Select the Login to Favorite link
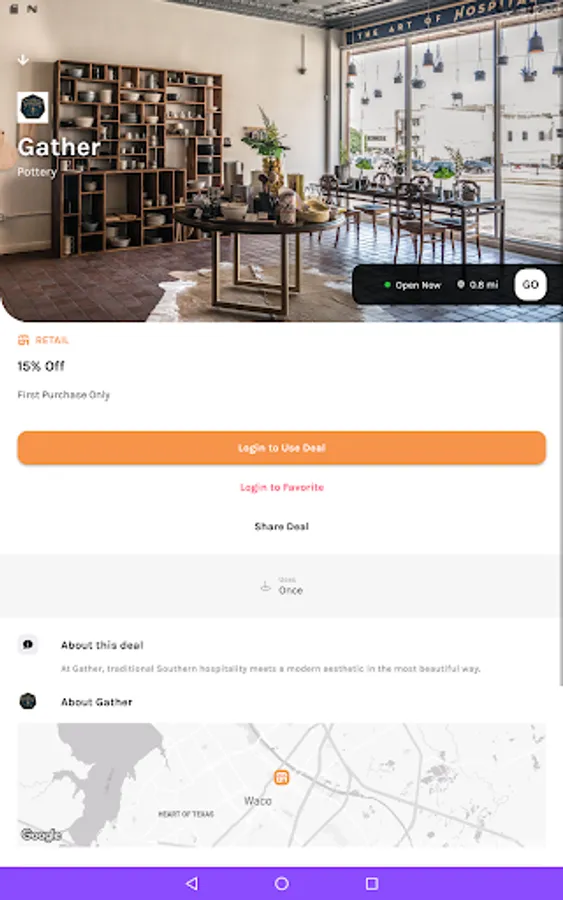 tap(282, 487)
